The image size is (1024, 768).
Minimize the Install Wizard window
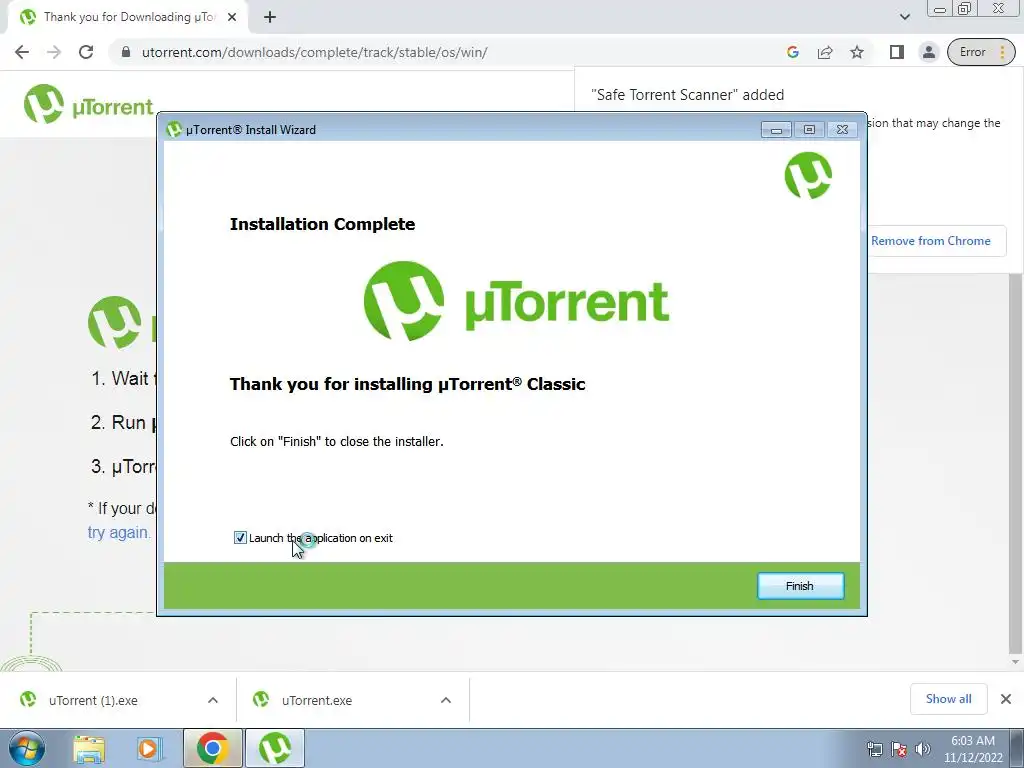point(776,129)
